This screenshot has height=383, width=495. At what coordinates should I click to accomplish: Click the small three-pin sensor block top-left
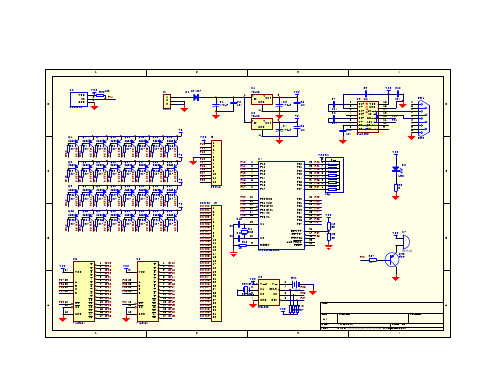tap(79, 99)
